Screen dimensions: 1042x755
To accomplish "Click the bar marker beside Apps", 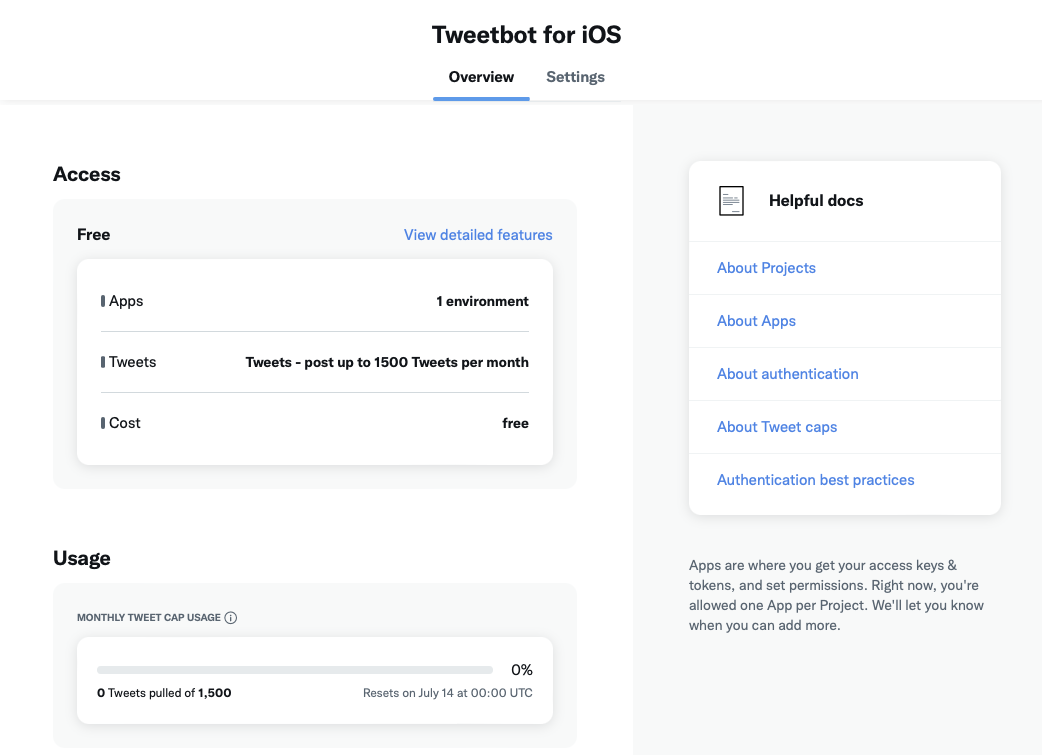I will pos(103,301).
